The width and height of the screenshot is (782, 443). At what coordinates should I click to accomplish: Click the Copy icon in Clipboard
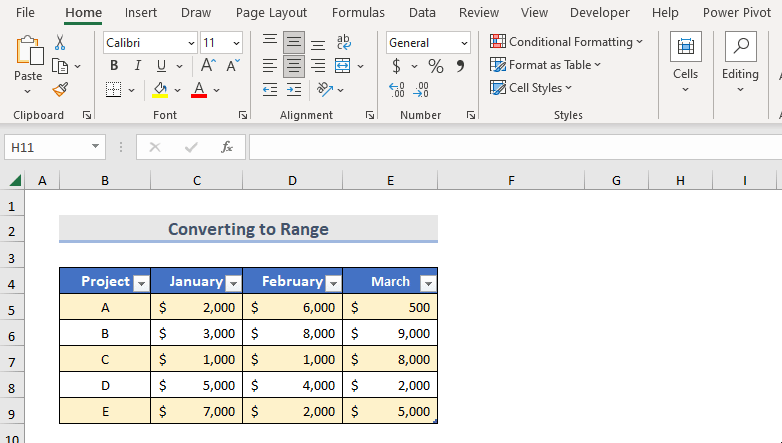[x=60, y=66]
